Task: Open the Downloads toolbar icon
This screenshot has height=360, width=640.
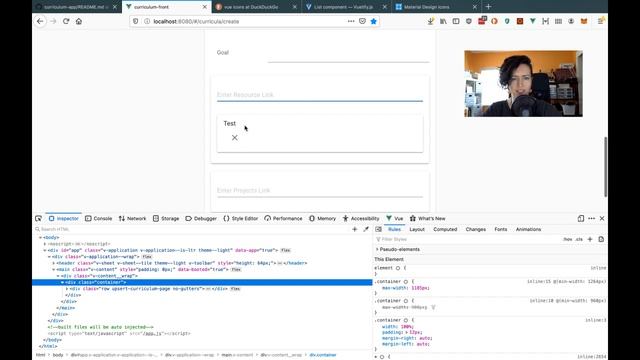Action: click(431, 21)
